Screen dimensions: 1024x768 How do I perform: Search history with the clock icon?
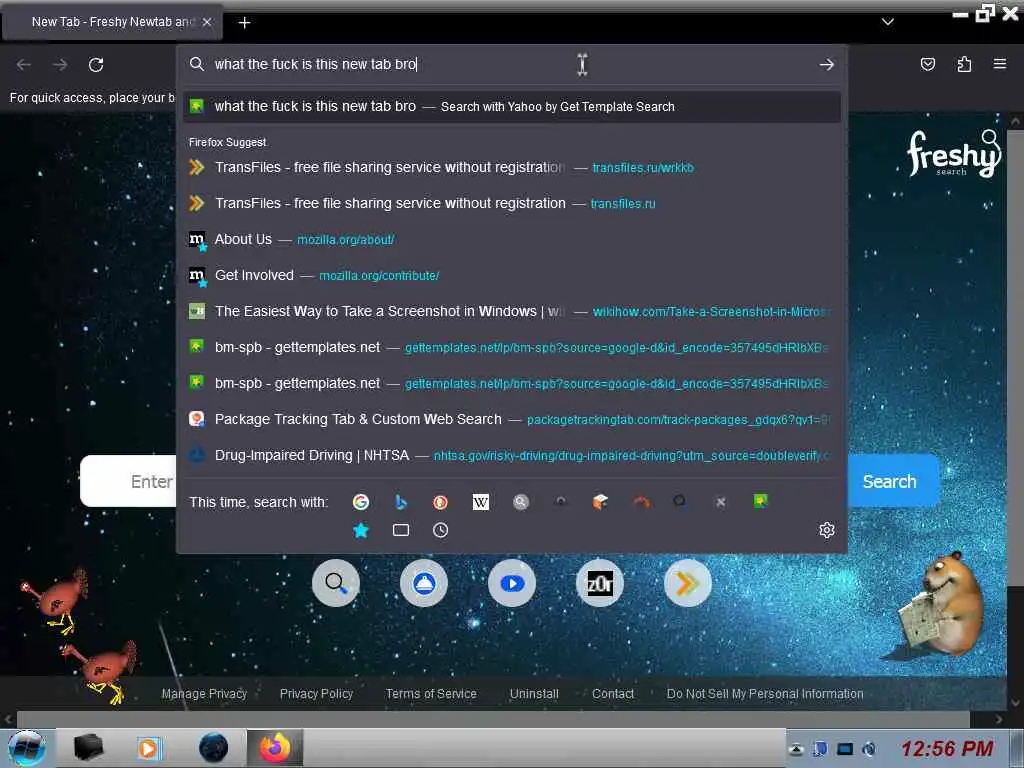click(x=441, y=530)
